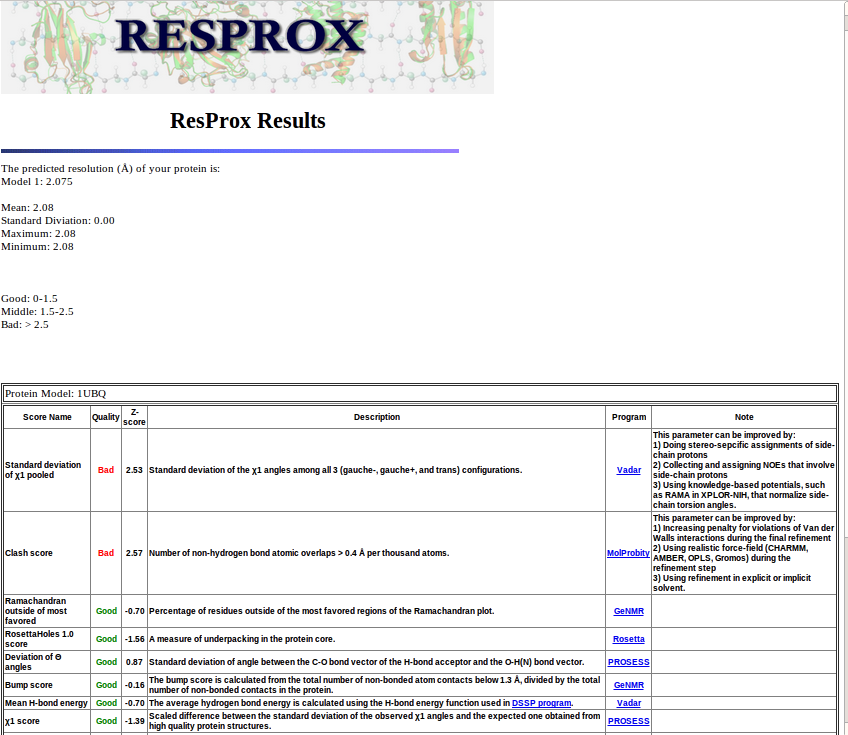Open the Vadar link in Standard deviation row
This screenshot has width=848, height=735.
(x=628, y=470)
